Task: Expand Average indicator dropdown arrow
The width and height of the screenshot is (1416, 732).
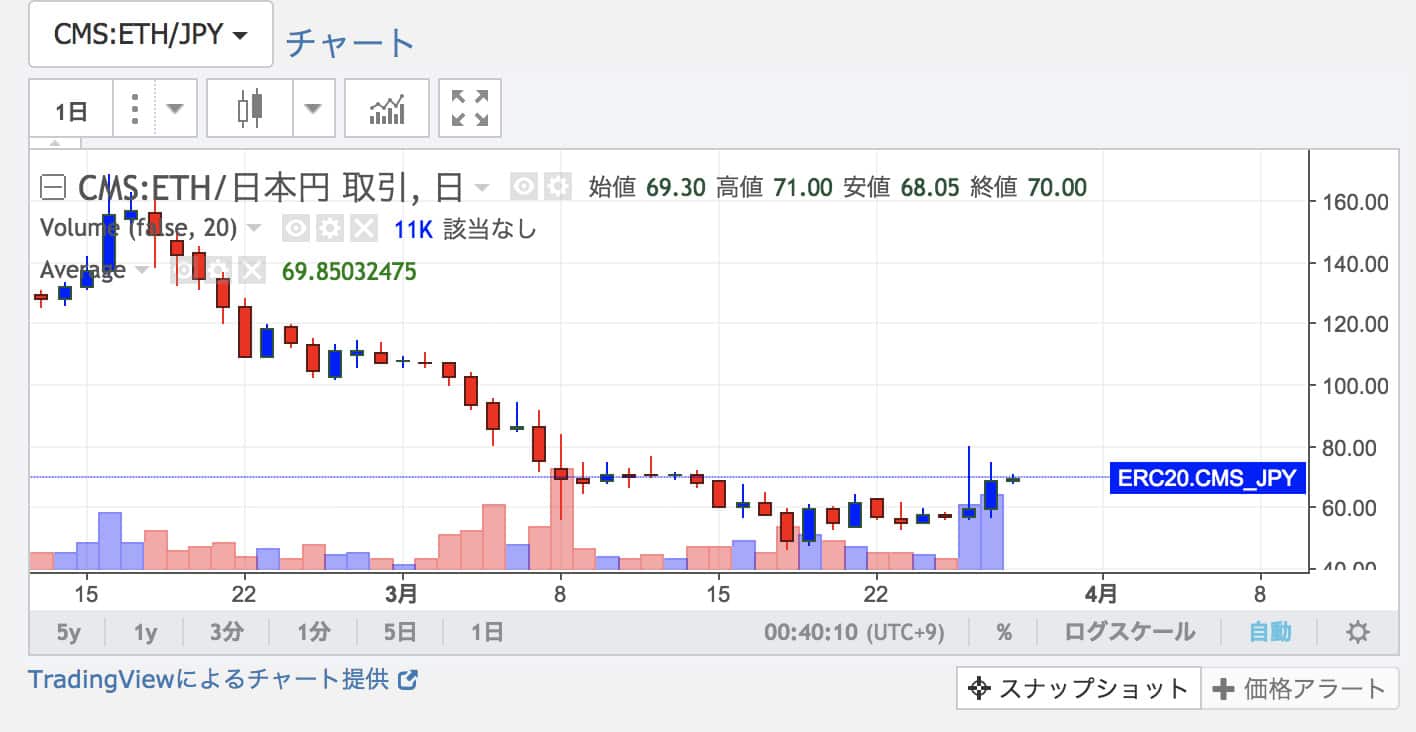Action: 143,271
